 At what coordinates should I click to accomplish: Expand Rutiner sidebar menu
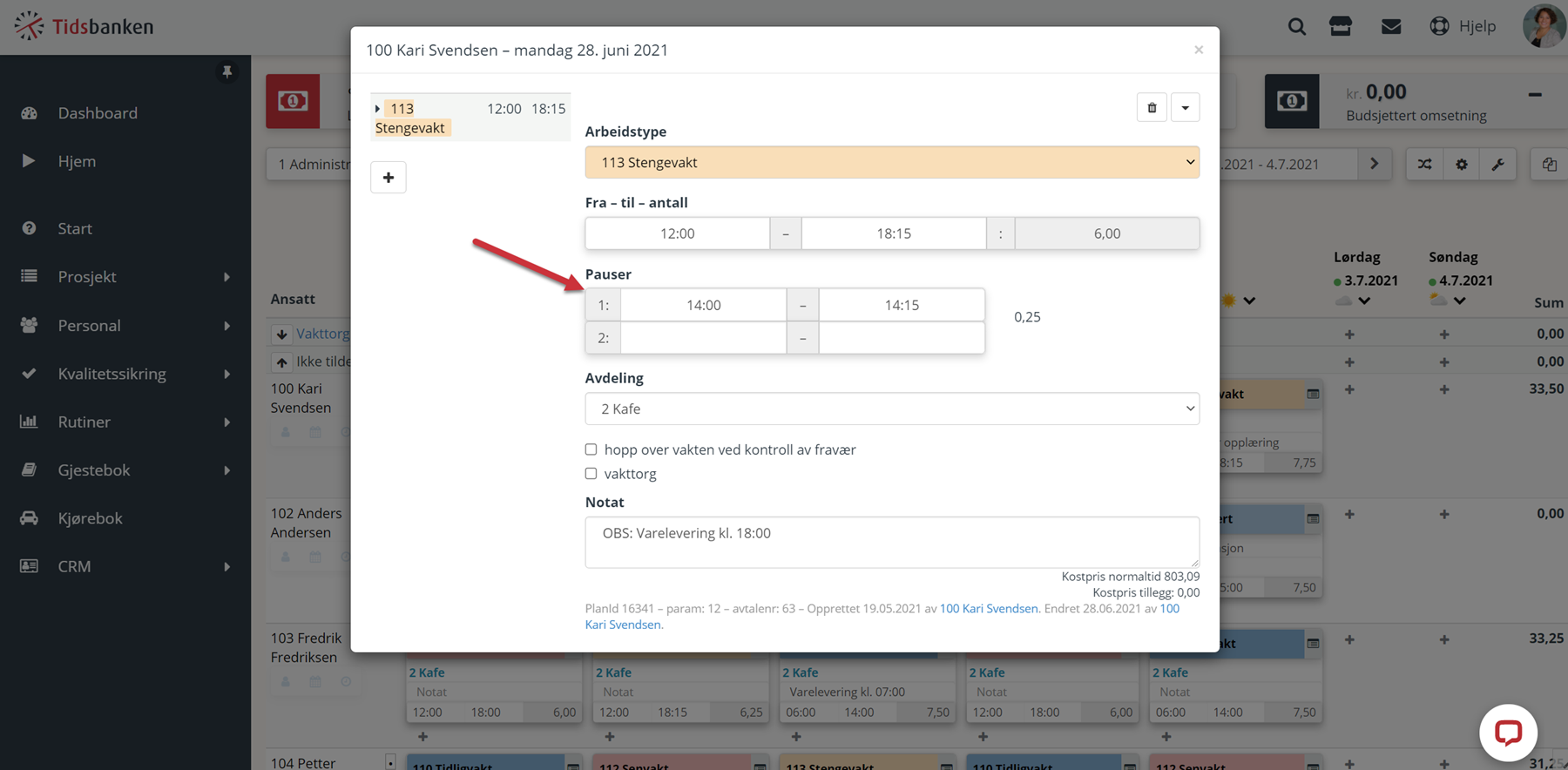125,422
